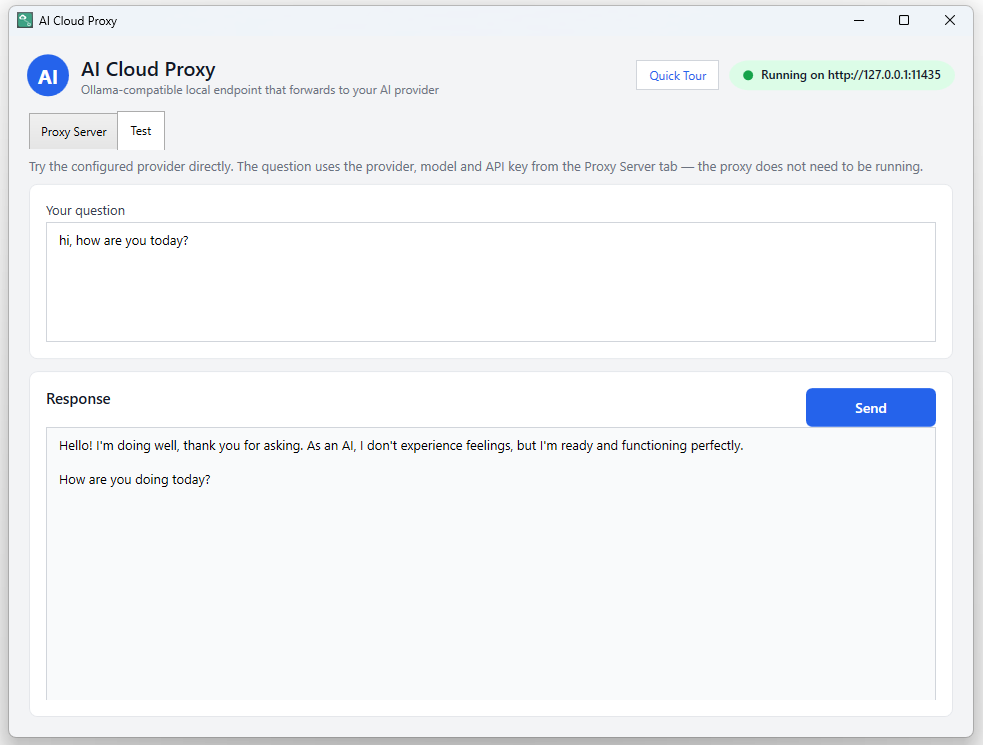
Task: Click the 'Try the configured provider directly' description
Action: pos(476,167)
